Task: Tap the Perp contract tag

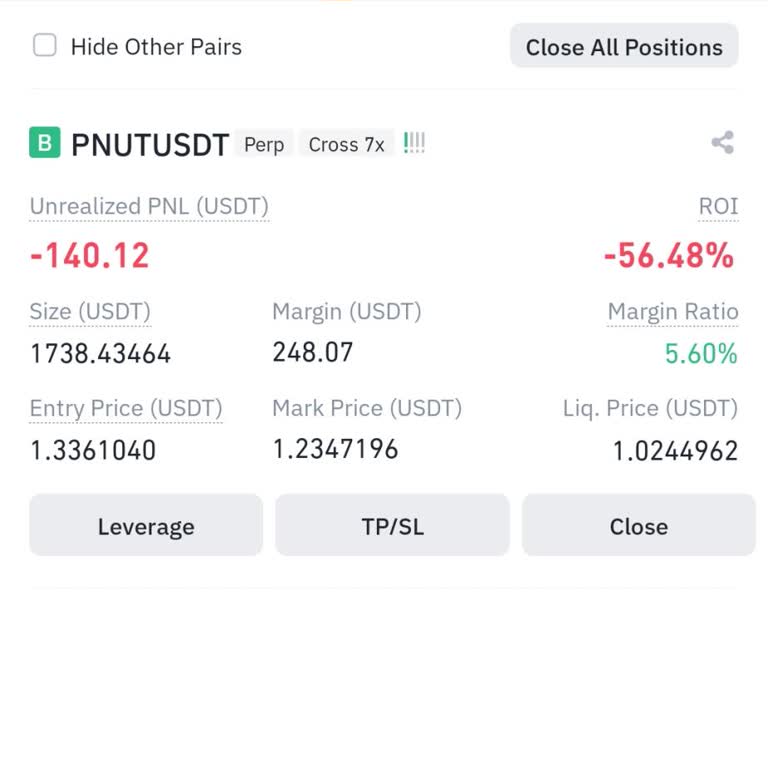Action: tap(264, 145)
